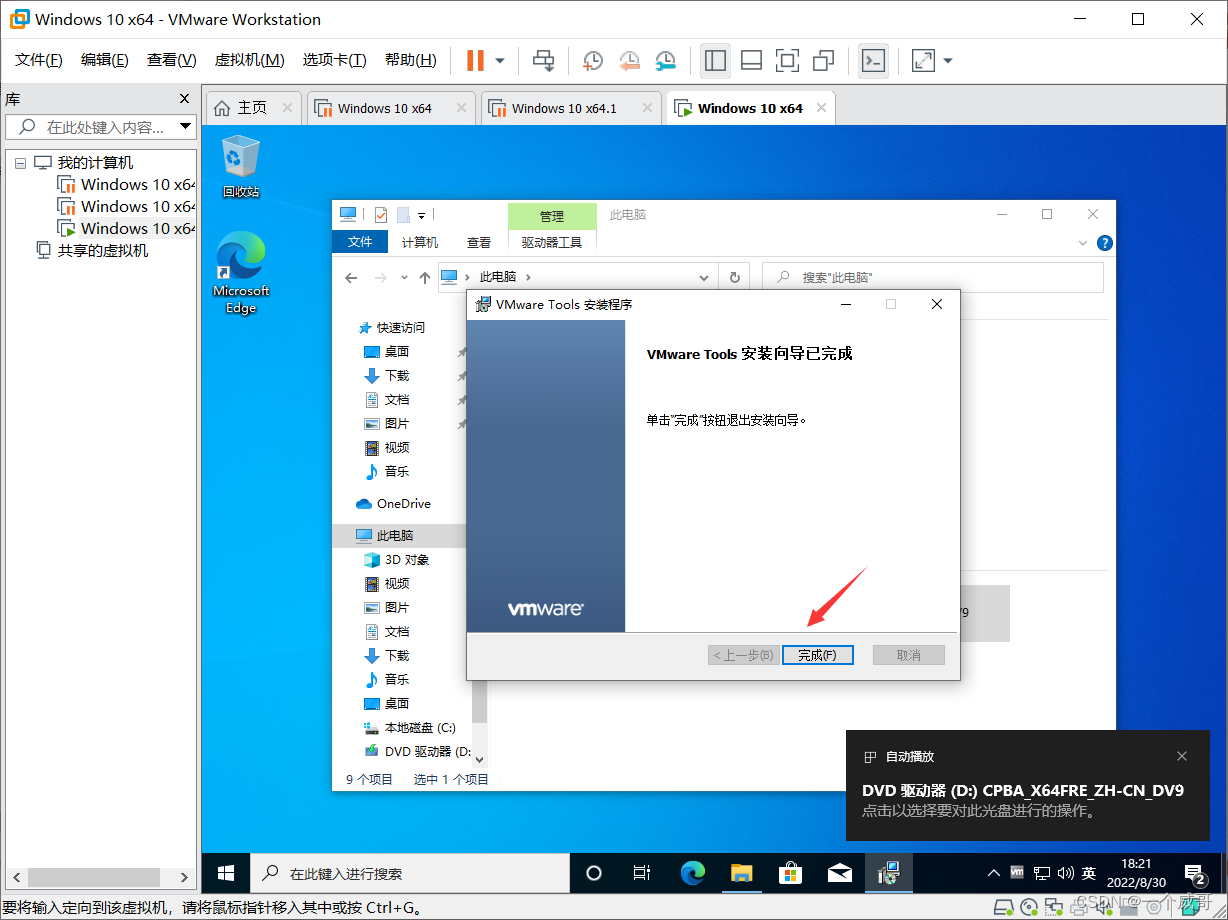Open the notification center icon
Screen dimensions: 1228x920
pyautogui.click(x=1194, y=873)
